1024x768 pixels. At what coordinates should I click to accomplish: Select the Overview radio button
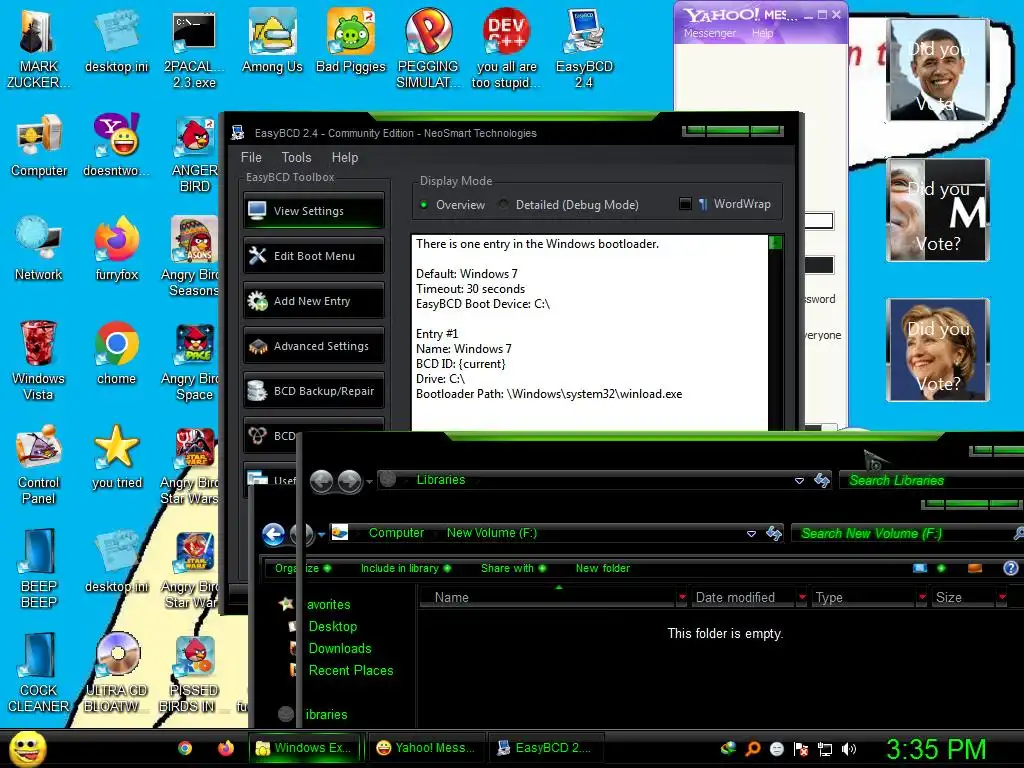[x=424, y=204]
